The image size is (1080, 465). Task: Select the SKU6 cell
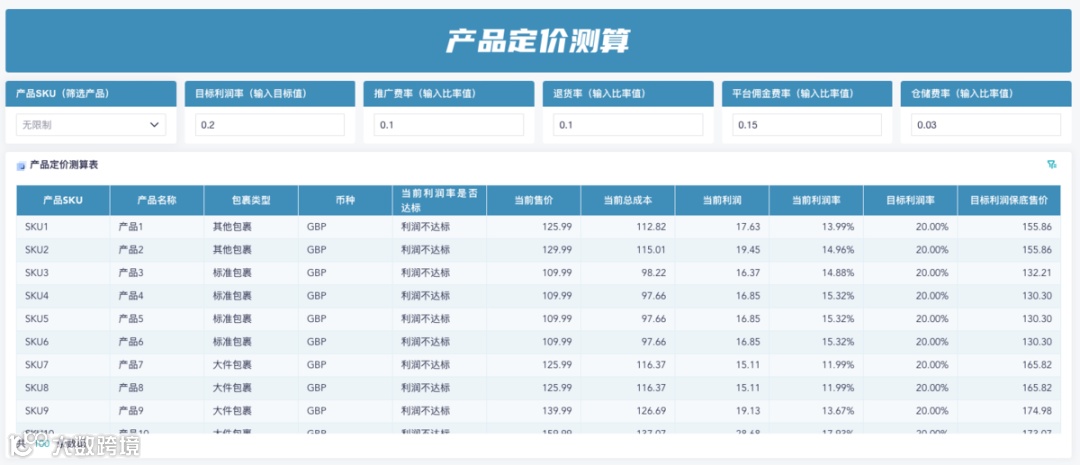click(x=63, y=342)
